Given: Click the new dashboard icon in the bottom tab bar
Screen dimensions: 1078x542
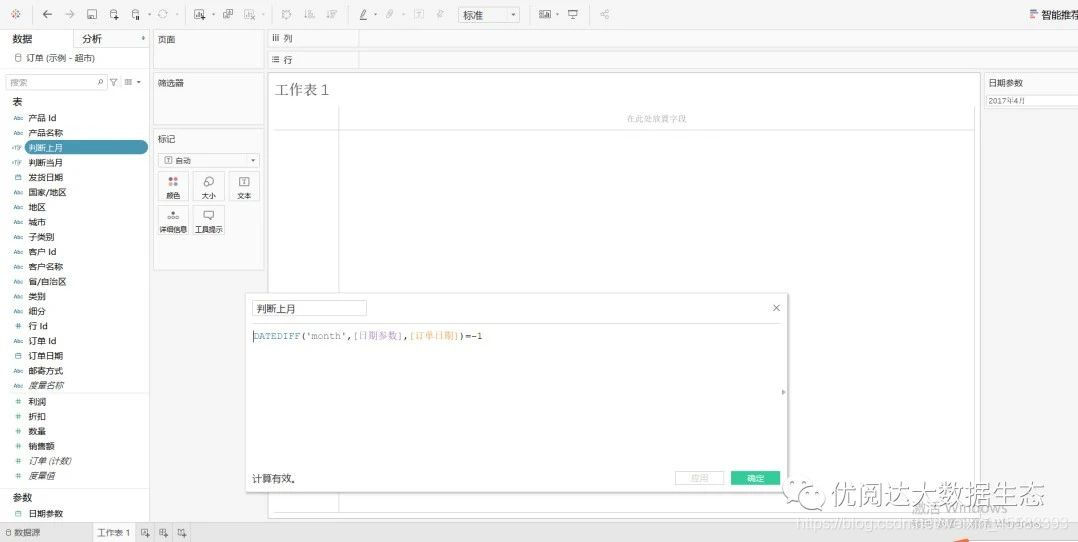Looking at the screenshot, I should (x=164, y=532).
